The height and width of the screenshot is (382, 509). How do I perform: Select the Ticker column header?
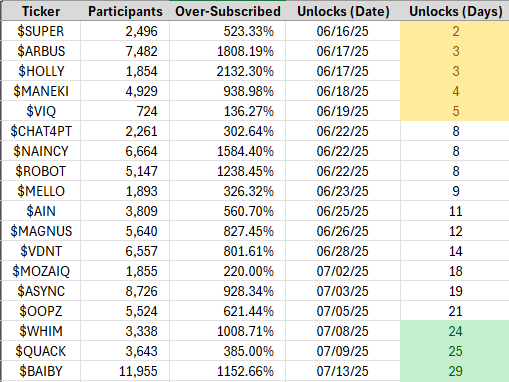[41, 11]
